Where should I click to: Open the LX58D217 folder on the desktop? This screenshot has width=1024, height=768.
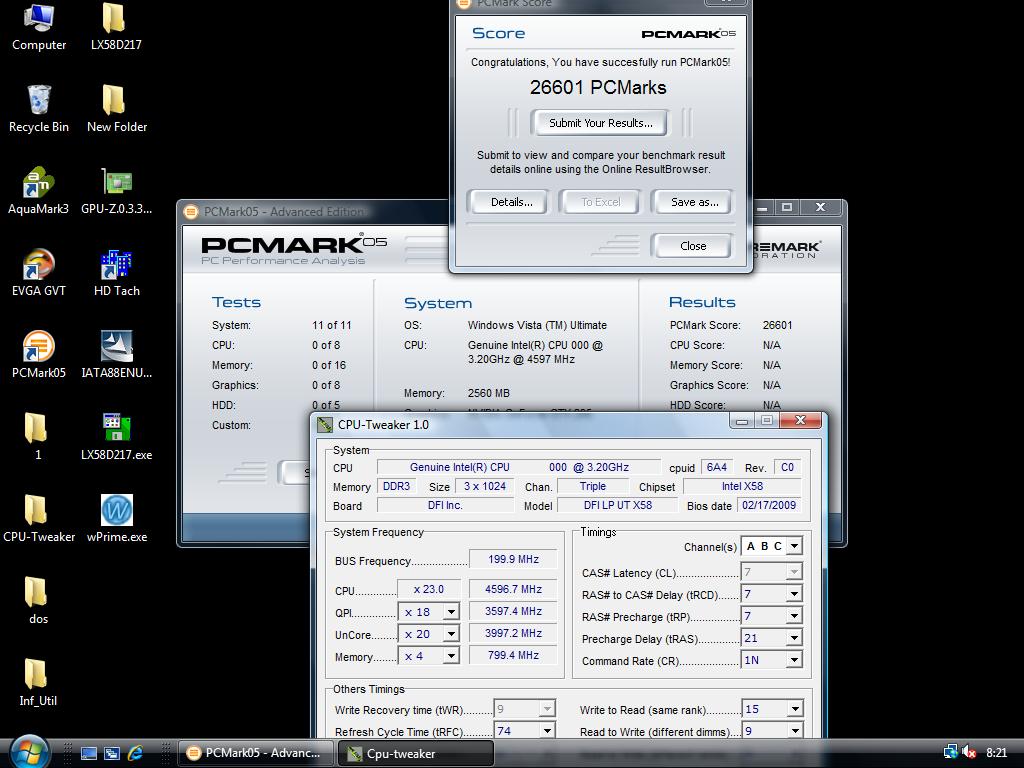pos(116,27)
